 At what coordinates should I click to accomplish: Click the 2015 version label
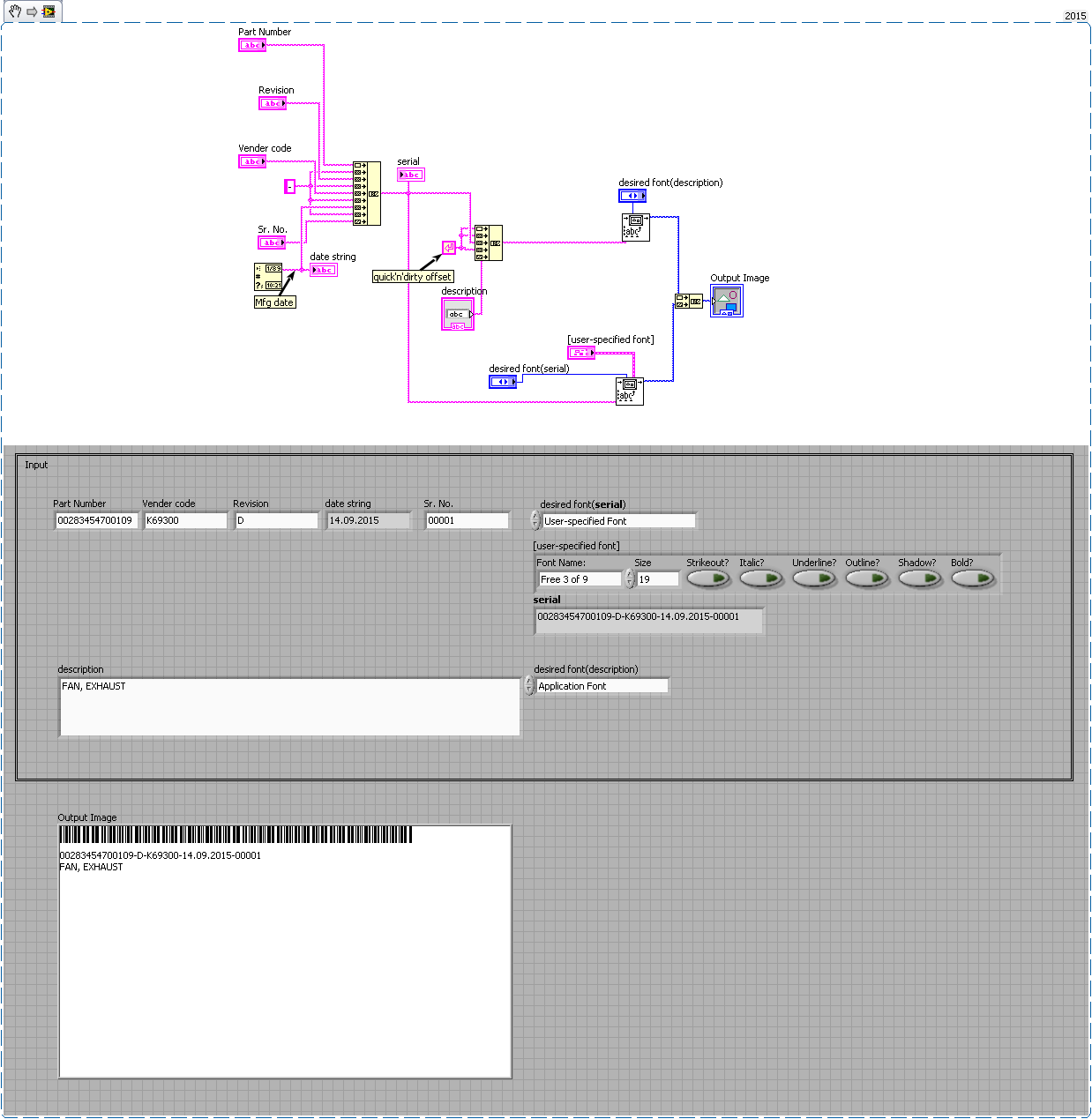click(1075, 16)
